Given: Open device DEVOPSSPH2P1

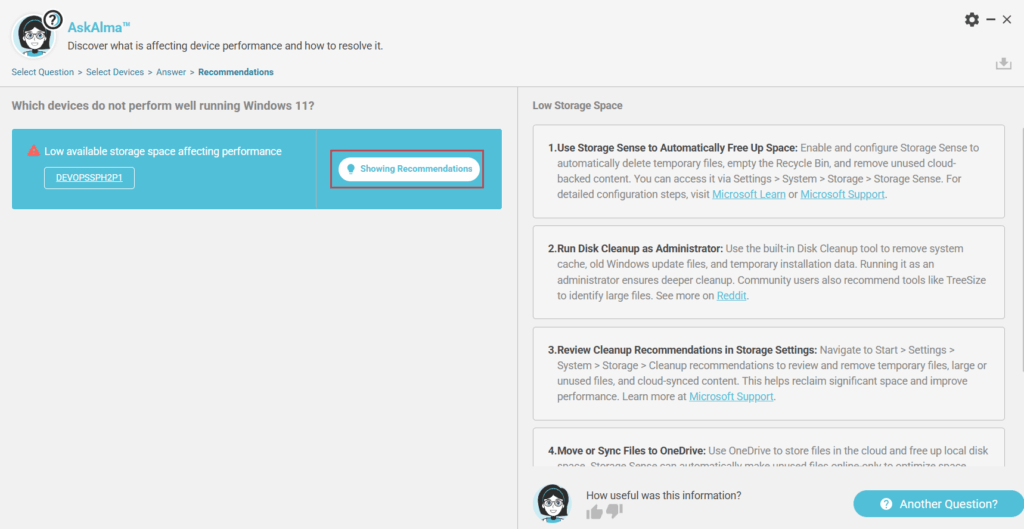Looking at the screenshot, I should point(89,178).
